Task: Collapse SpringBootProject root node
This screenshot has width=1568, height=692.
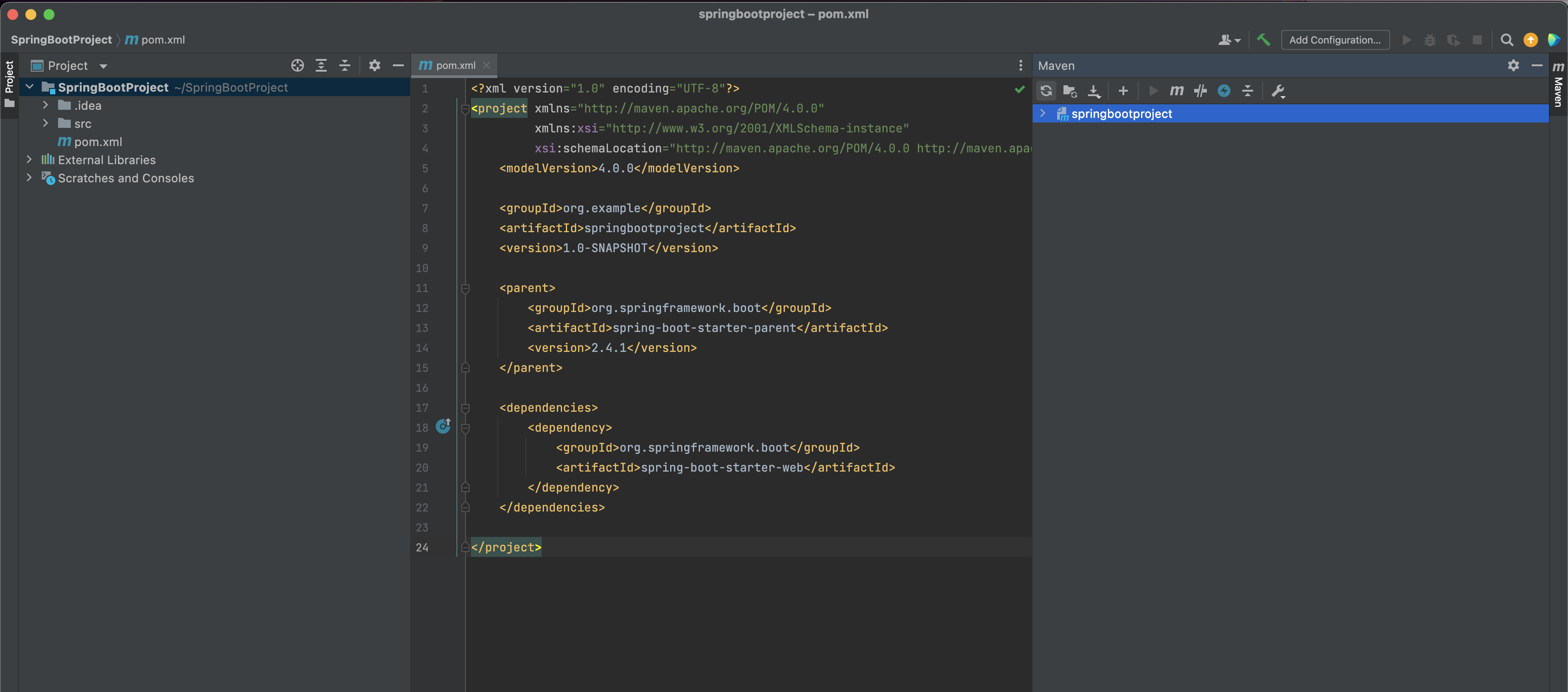Action: (x=29, y=87)
